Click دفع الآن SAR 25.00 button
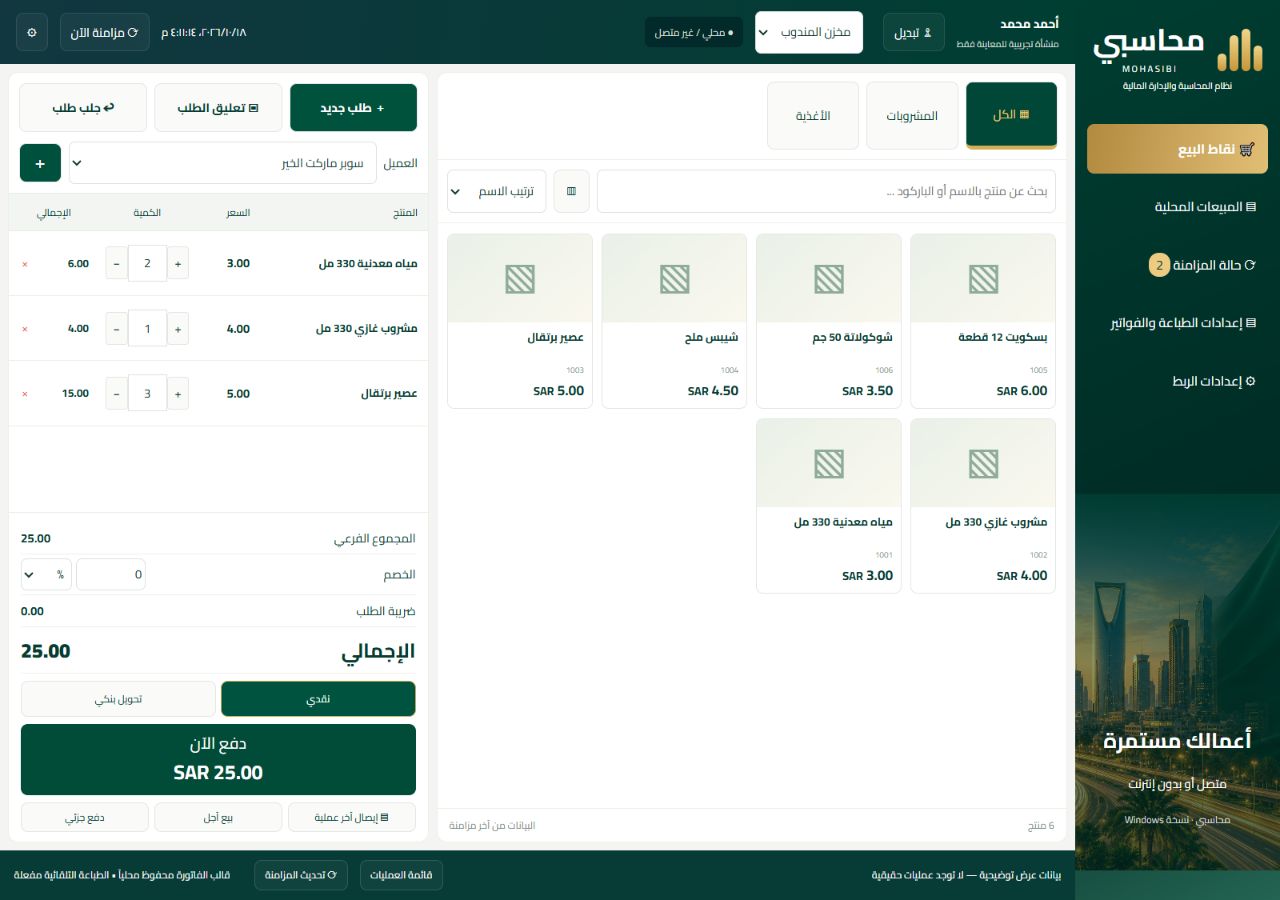Viewport: 1280px width, 900px height. tap(218, 759)
